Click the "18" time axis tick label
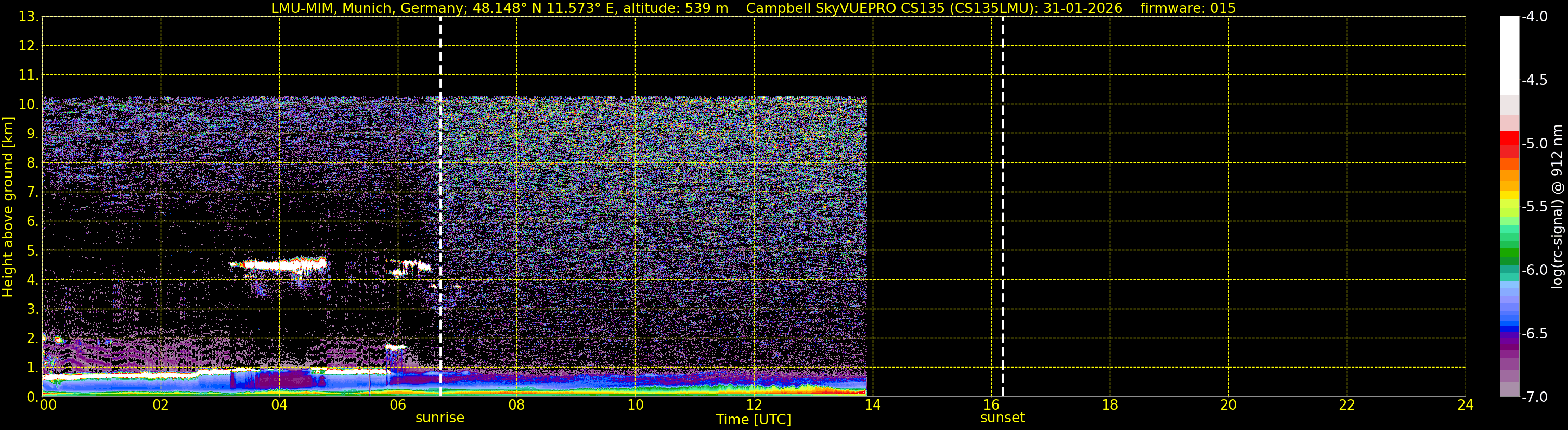Viewport: 1568px width, 430px height. [1110, 405]
